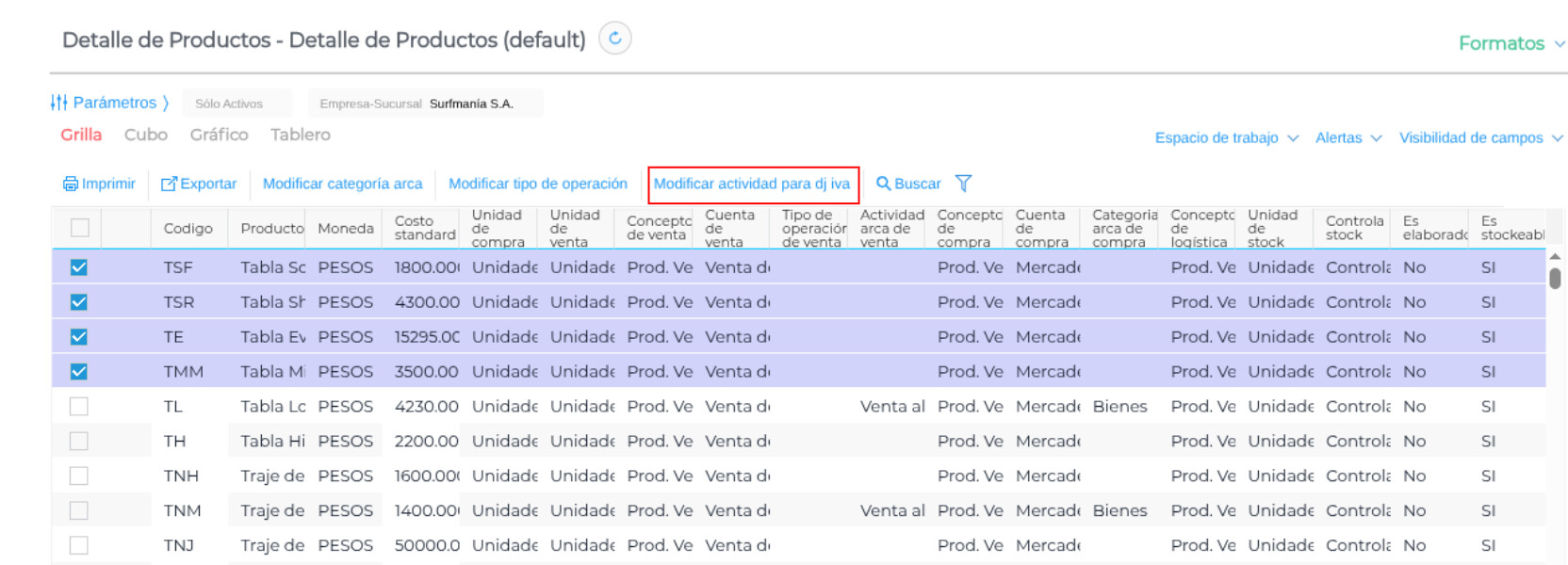1568x565 pixels.
Task: Click Modificar actividad para dj iva
Action: pyautogui.click(x=752, y=184)
